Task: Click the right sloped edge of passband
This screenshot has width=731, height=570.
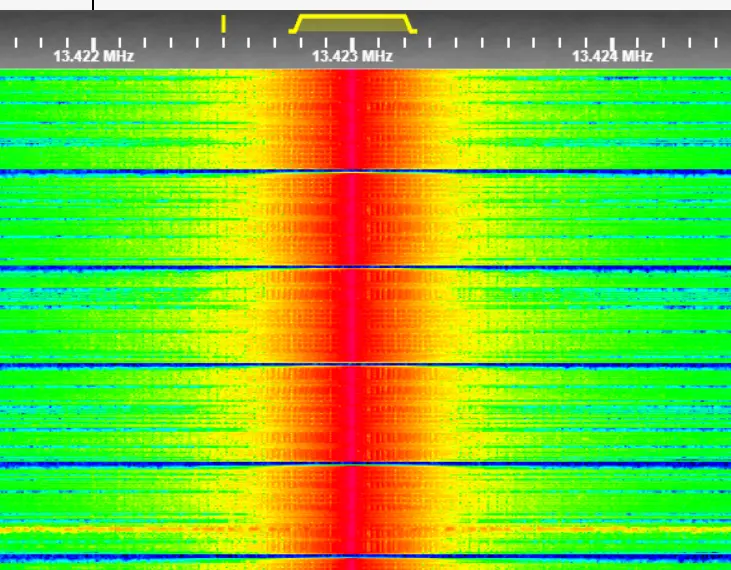Action: click(408, 24)
